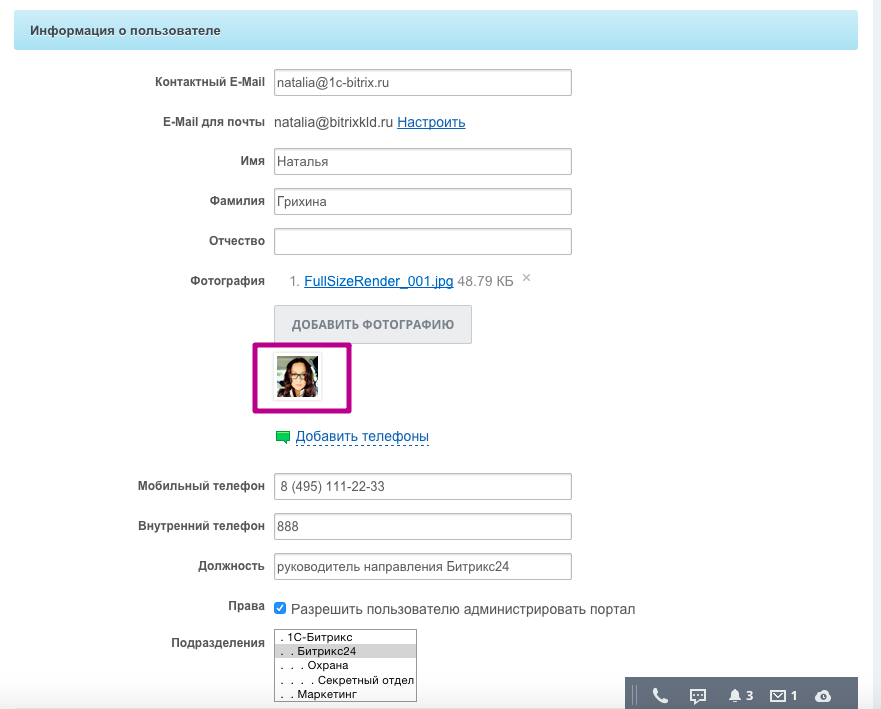The image size is (881, 709).
Task: Click the green icon beside Добавить телефоны
Action: (283, 437)
